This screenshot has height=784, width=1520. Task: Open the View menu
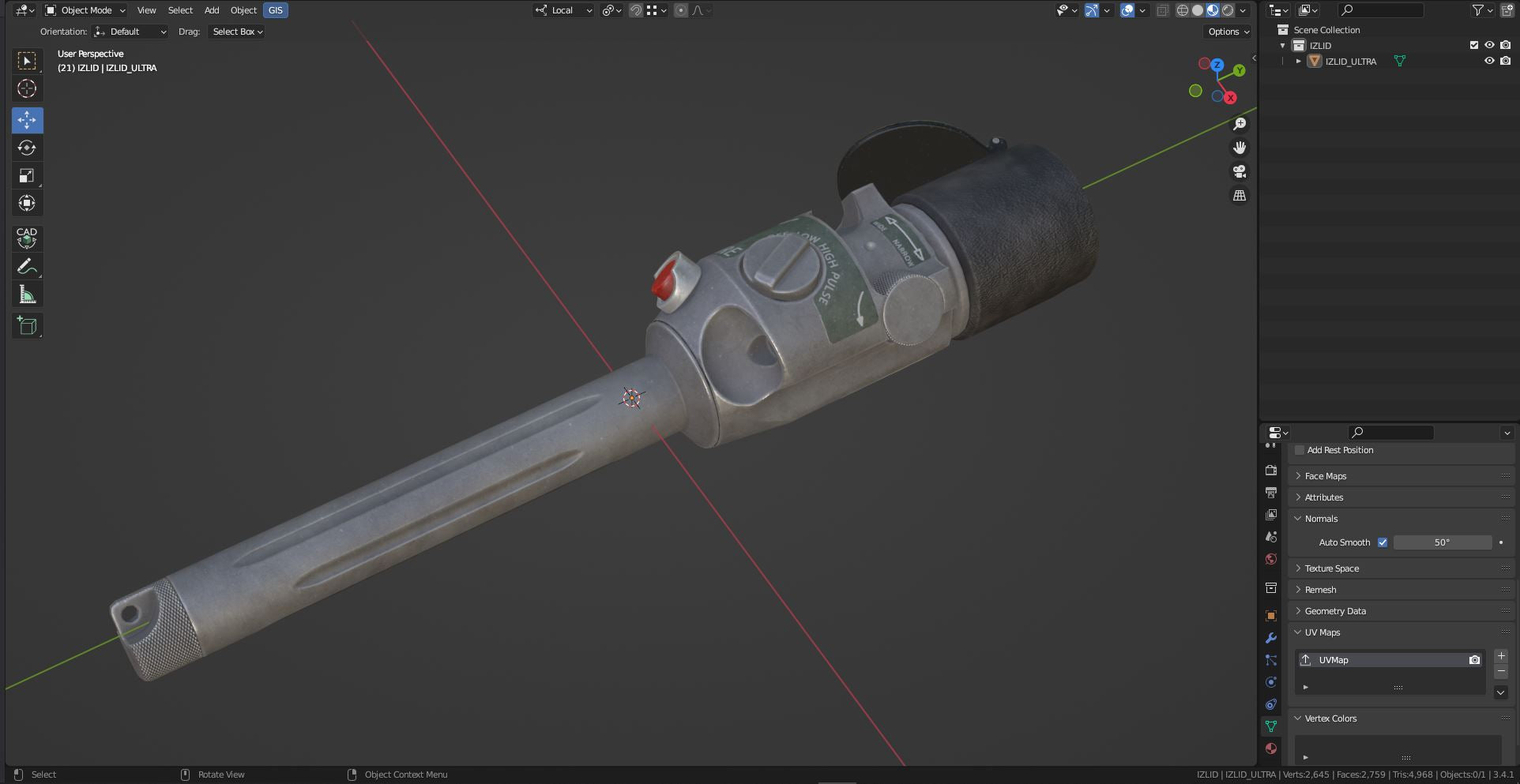click(x=146, y=10)
